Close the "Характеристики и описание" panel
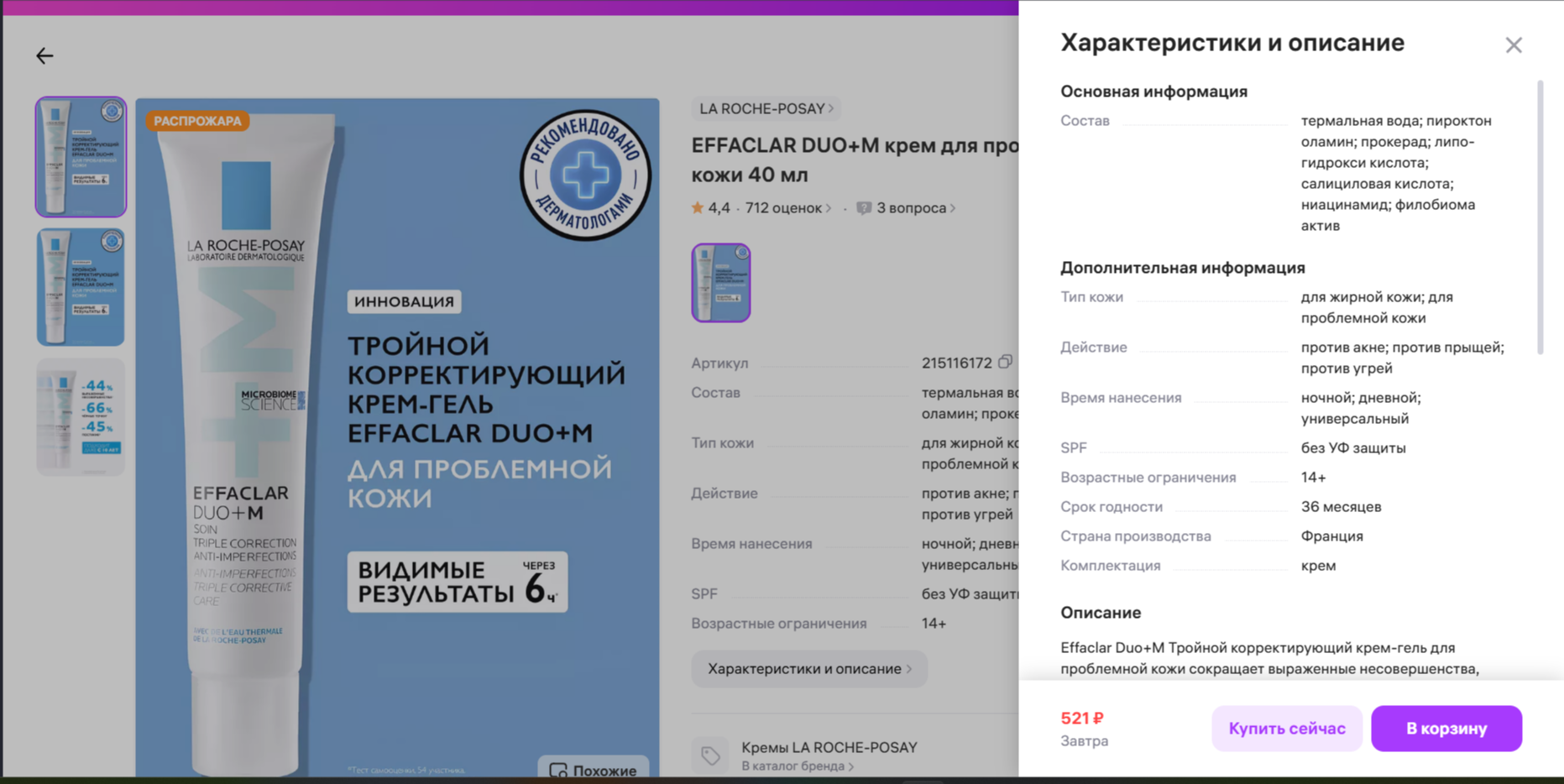 (1514, 44)
